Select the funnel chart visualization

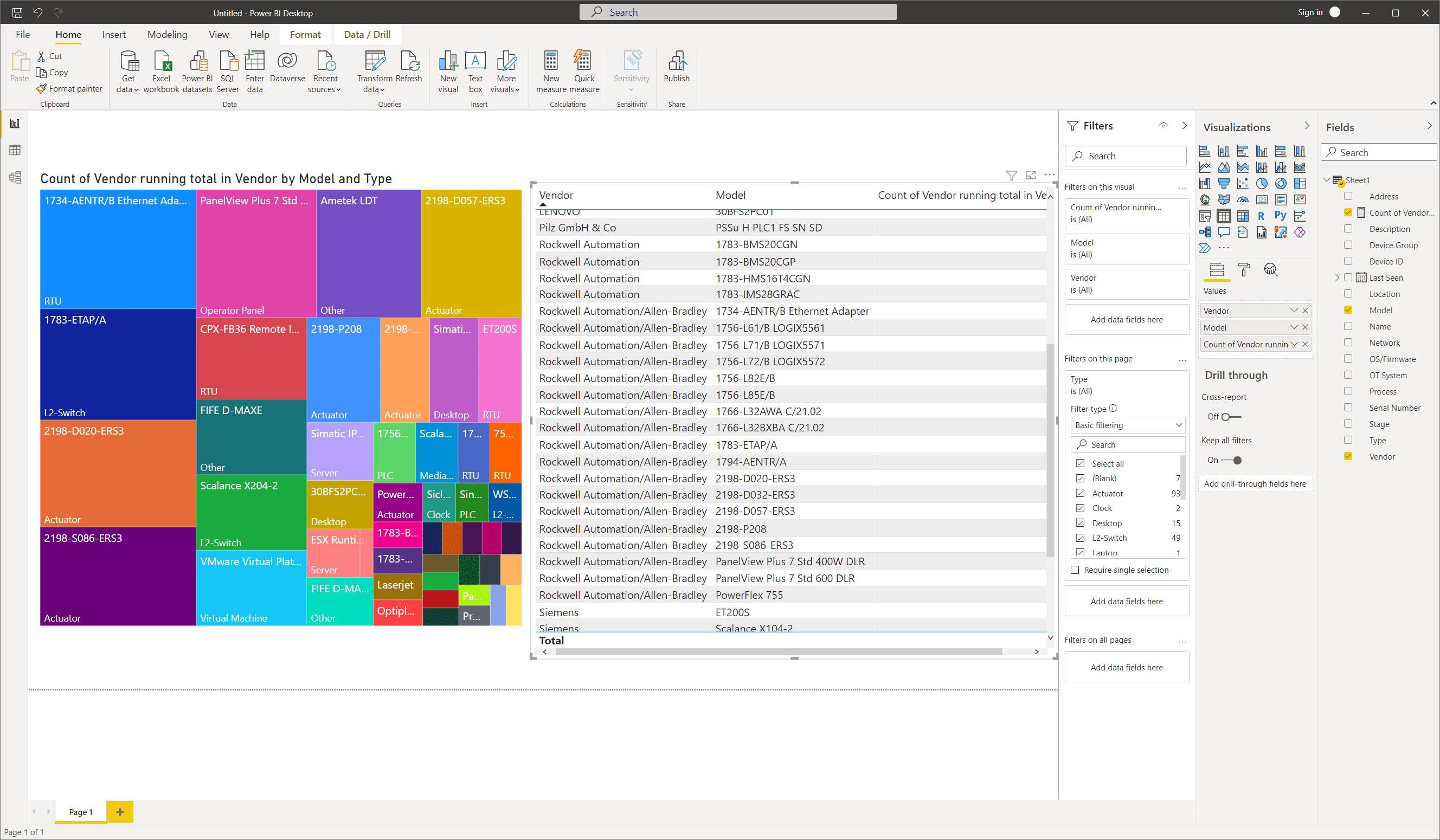coord(1224,183)
